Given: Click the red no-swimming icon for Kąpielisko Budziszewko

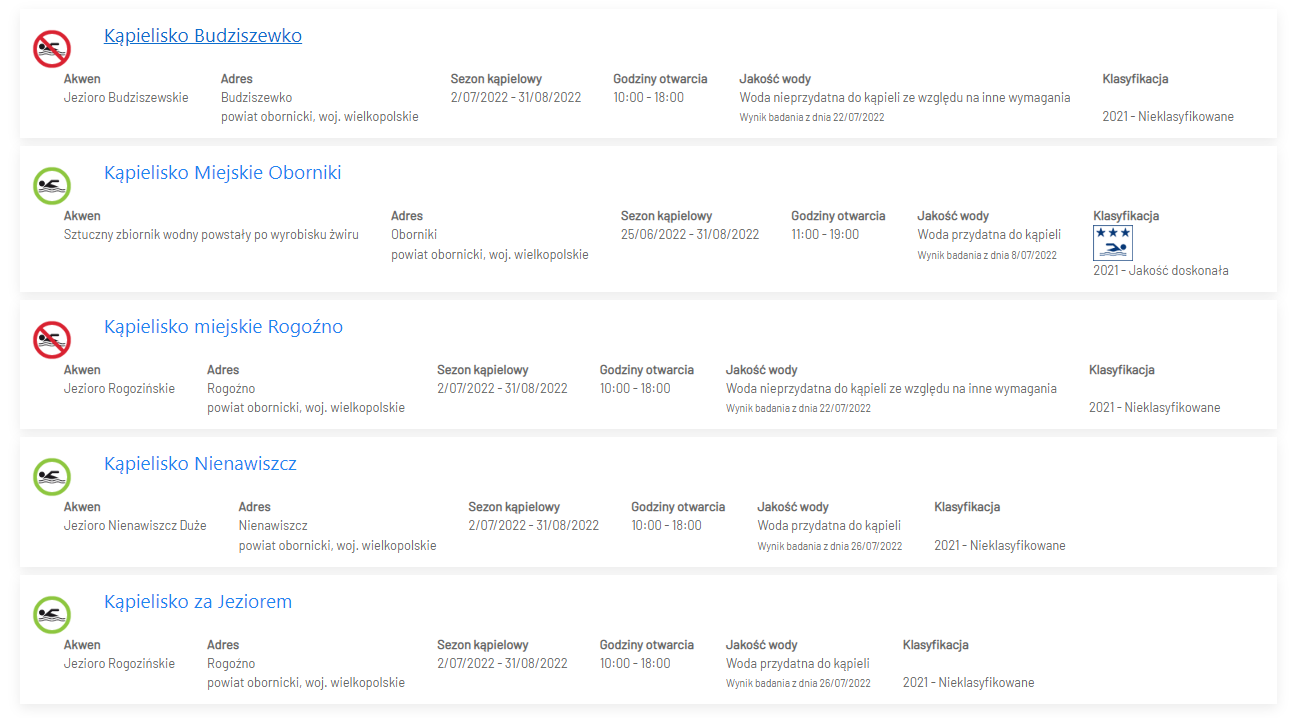Looking at the screenshot, I should pos(51,48).
